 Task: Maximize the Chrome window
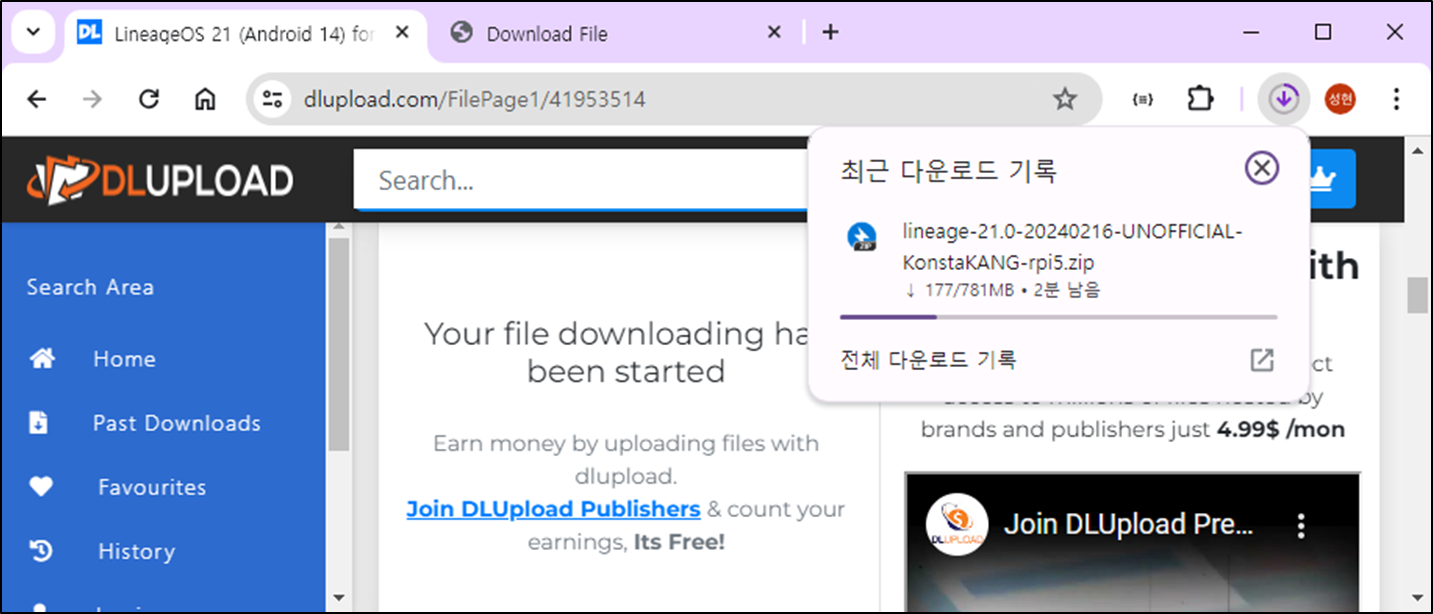point(1323,32)
